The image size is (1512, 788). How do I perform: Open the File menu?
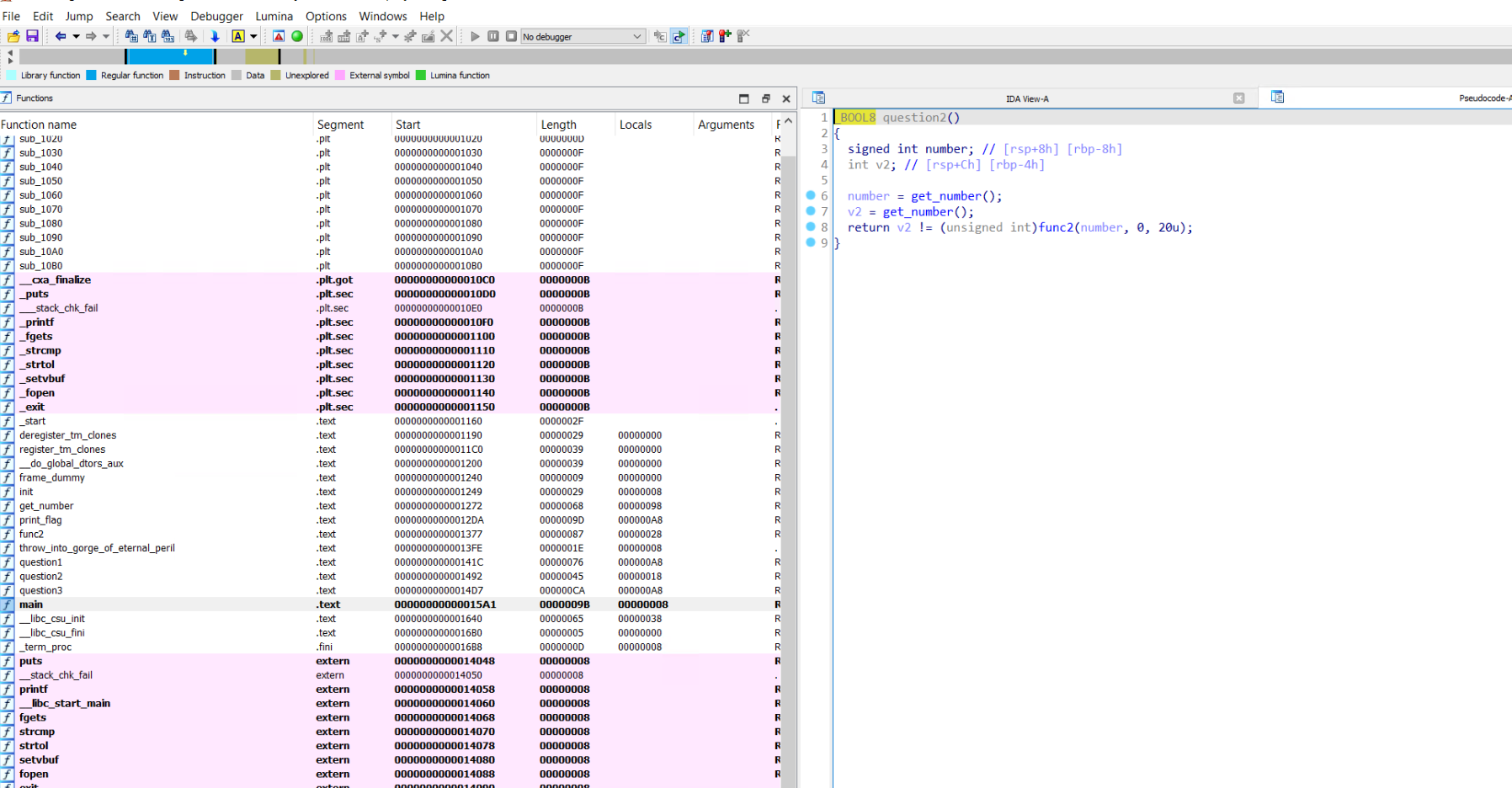[11, 16]
